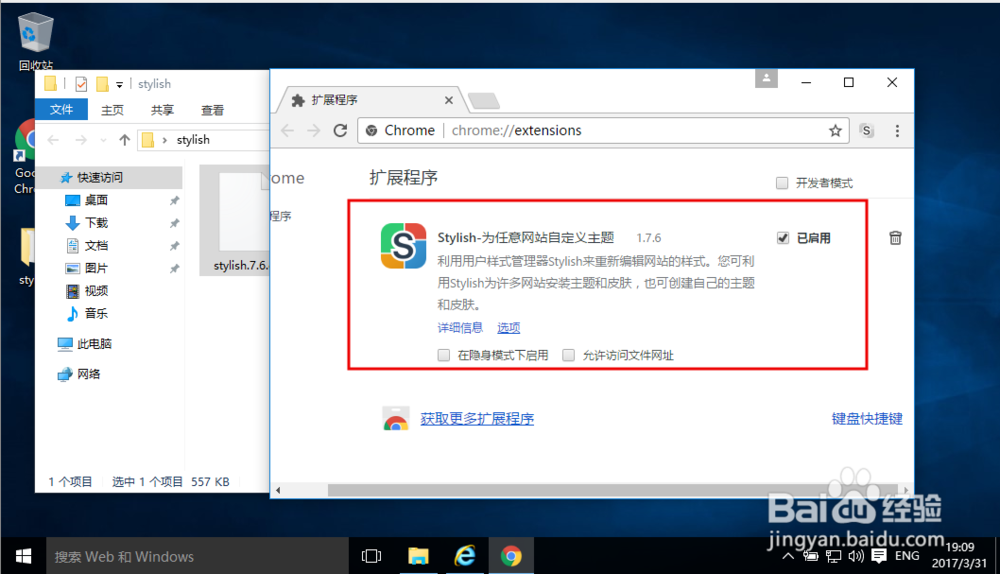
Task: Click the File Explorer up arrow
Action: tap(124, 140)
